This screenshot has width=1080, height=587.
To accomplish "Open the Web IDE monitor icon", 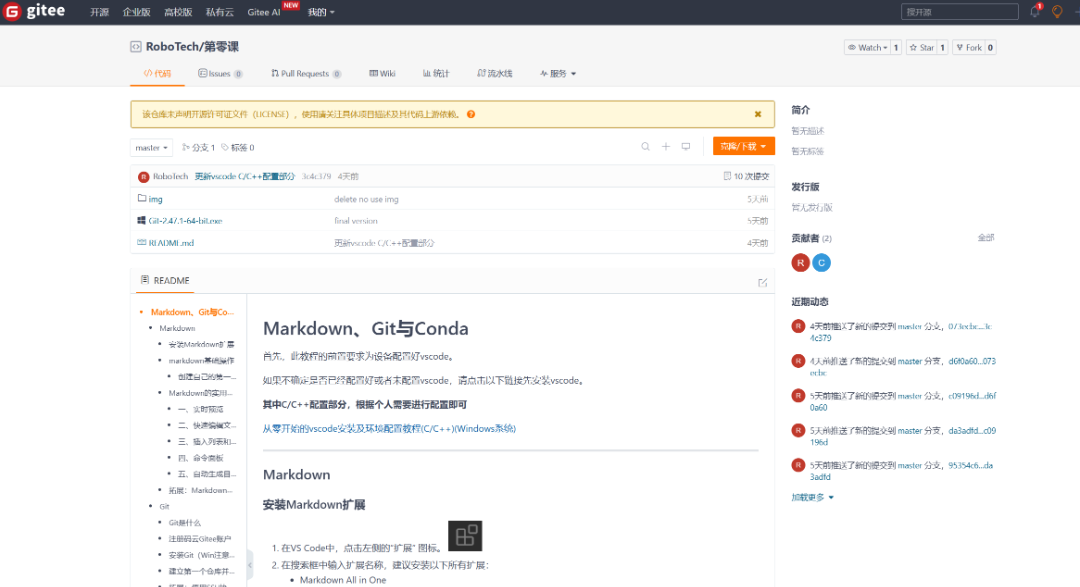I will tap(686, 147).
